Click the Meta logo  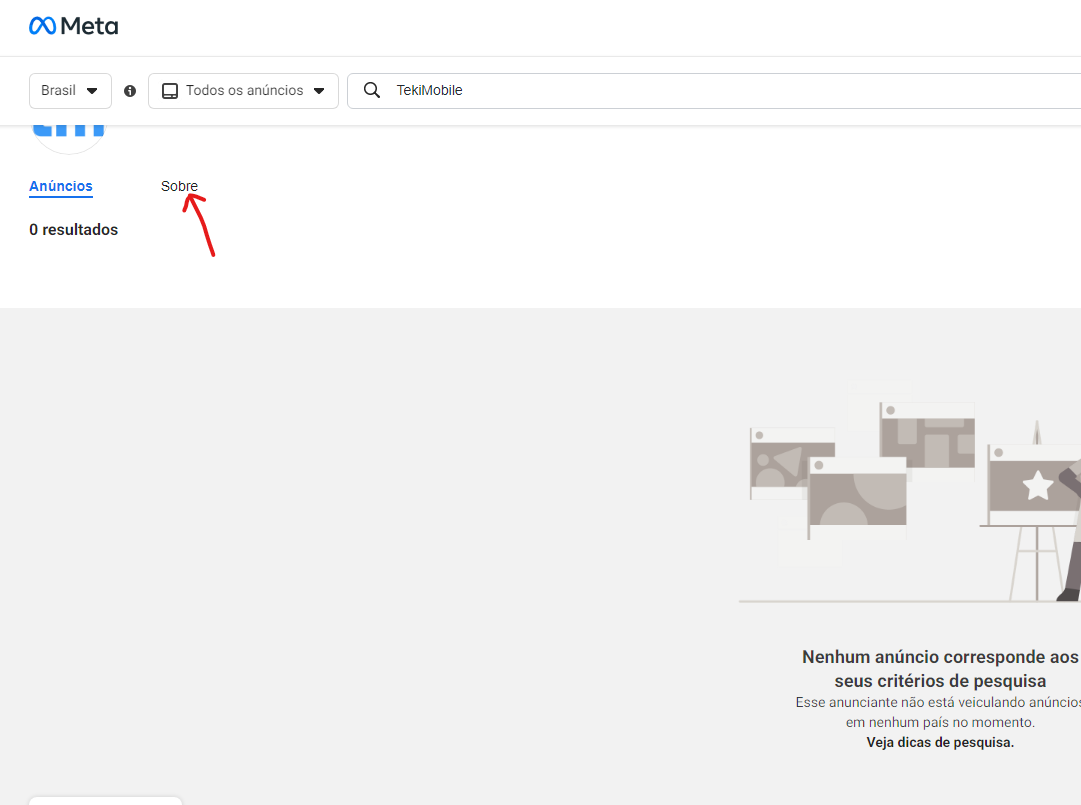(73, 26)
